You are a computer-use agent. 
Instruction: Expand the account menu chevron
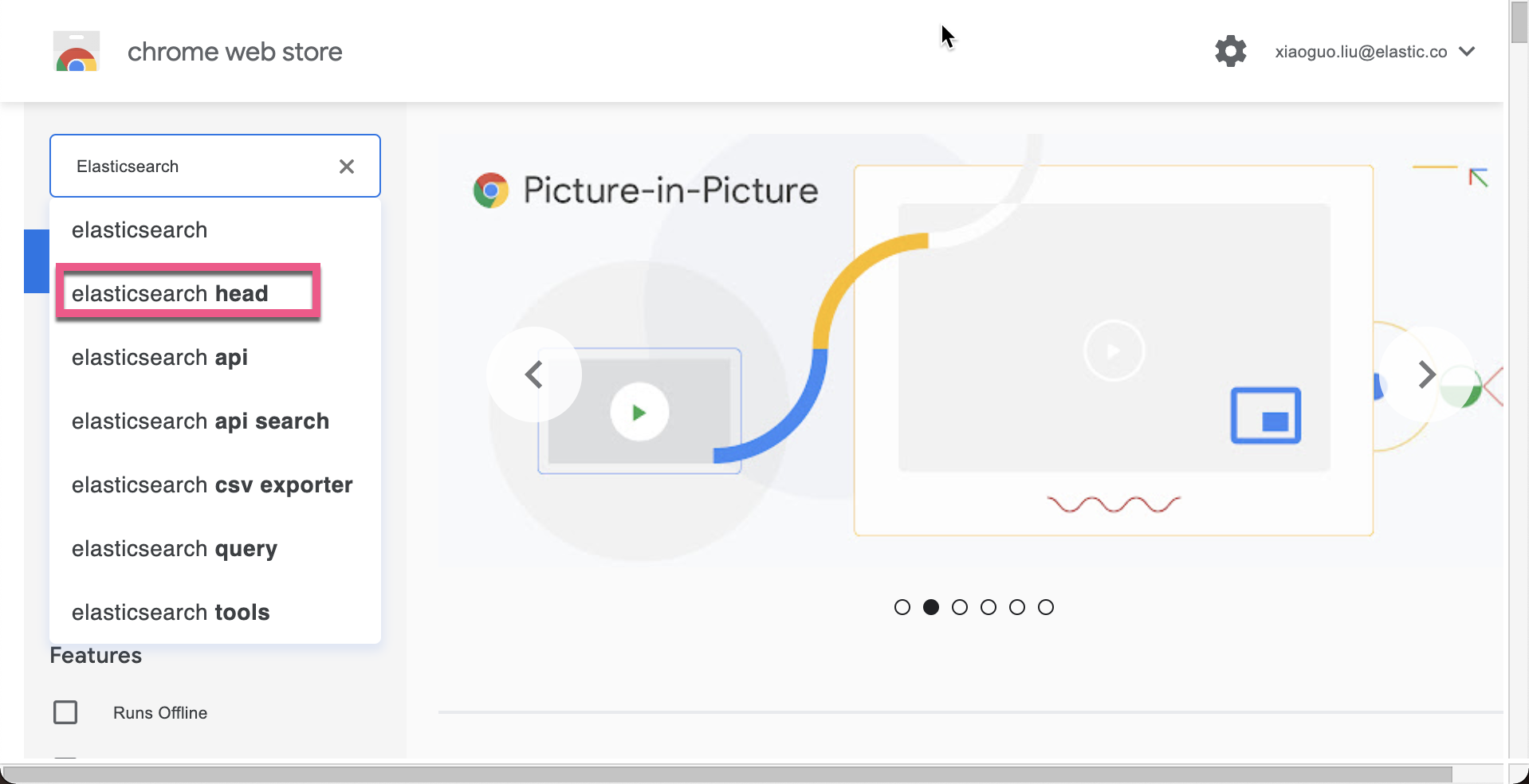1467,52
